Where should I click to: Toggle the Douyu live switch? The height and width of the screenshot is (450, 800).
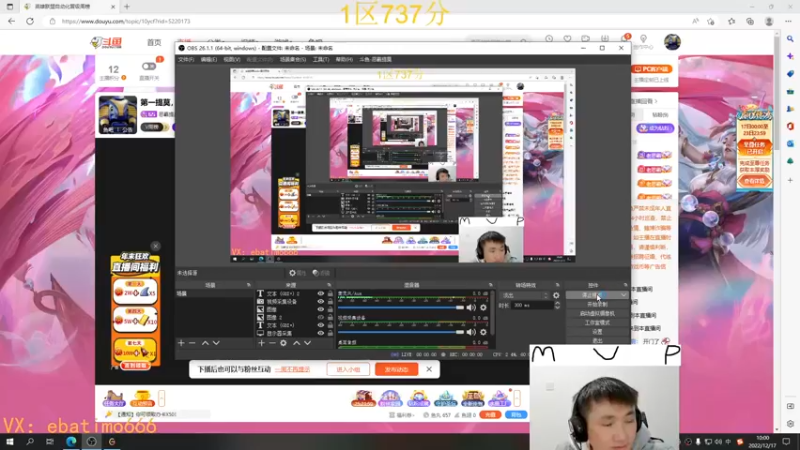pyautogui.click(x=148, y=66)
